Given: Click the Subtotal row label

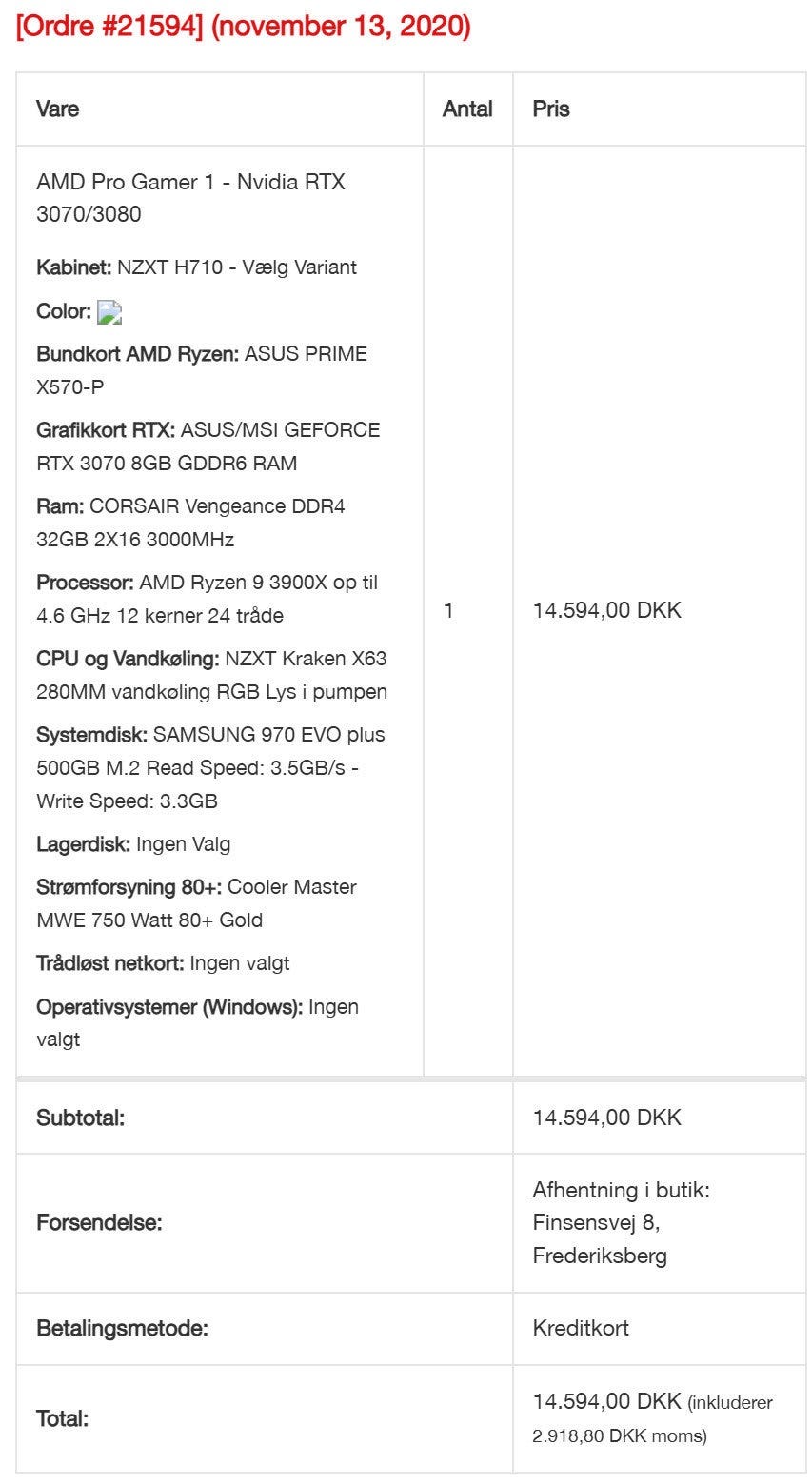Looking at the screenshot, I should click(x=80, y=1118).
